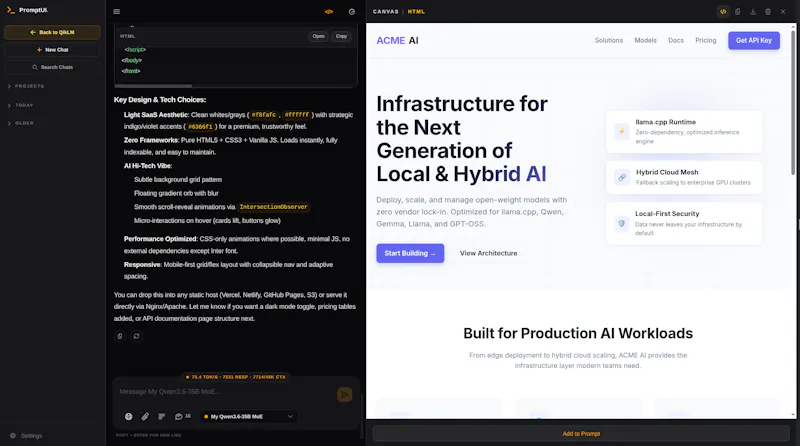
Task: Click Built for Production AI Workloads heading
Action: coord(578,333)
